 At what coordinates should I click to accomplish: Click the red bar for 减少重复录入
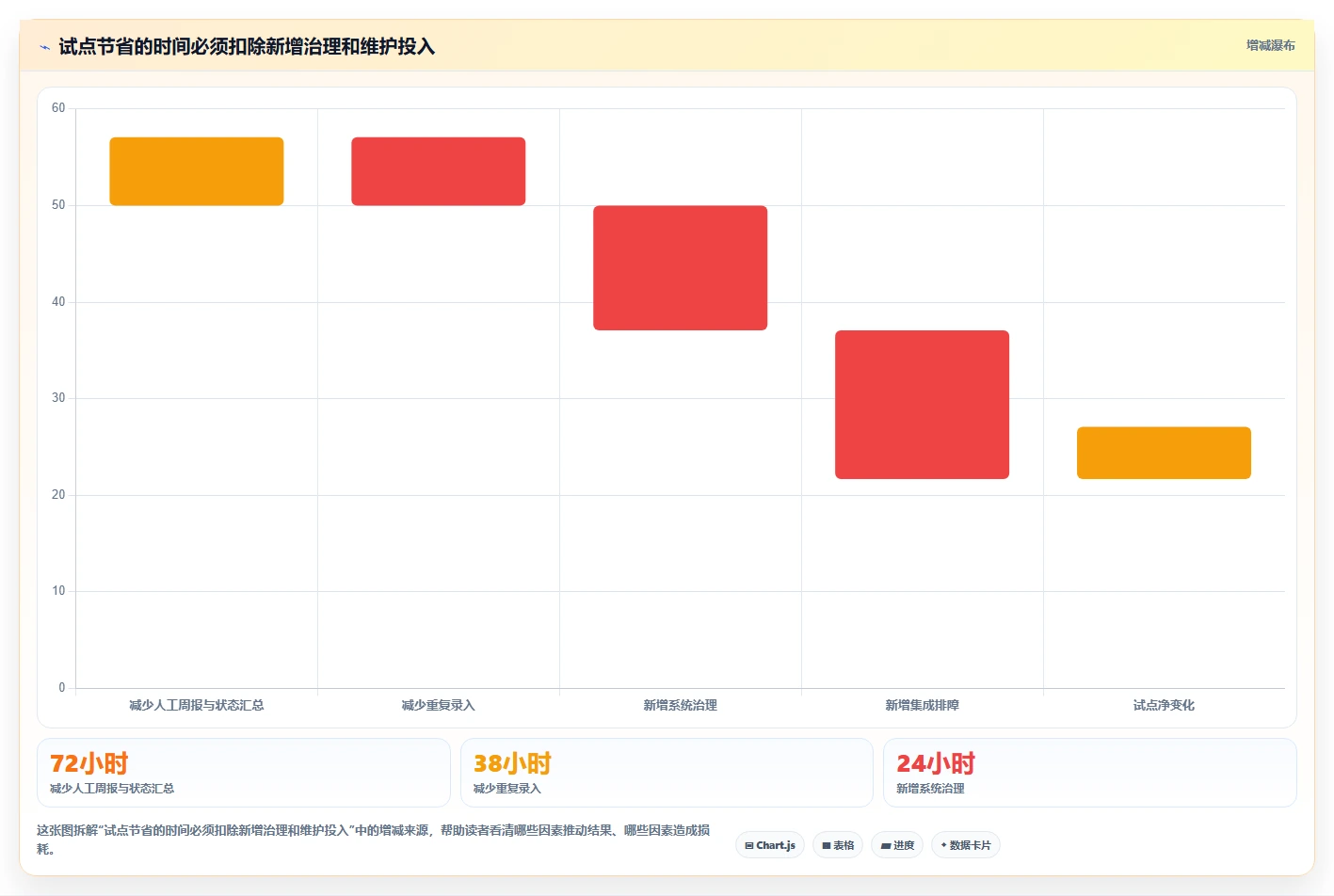click(x=439, y=171)
